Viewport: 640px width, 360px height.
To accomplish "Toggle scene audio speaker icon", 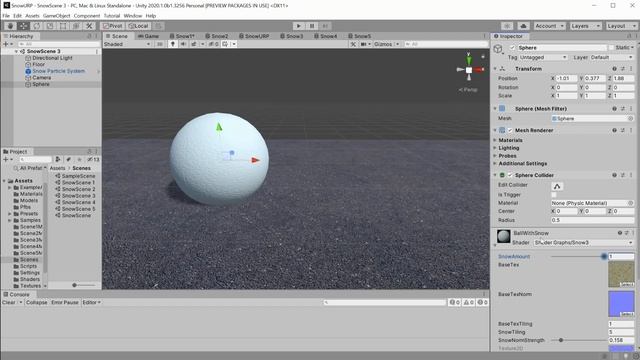I will pos(183,44).
